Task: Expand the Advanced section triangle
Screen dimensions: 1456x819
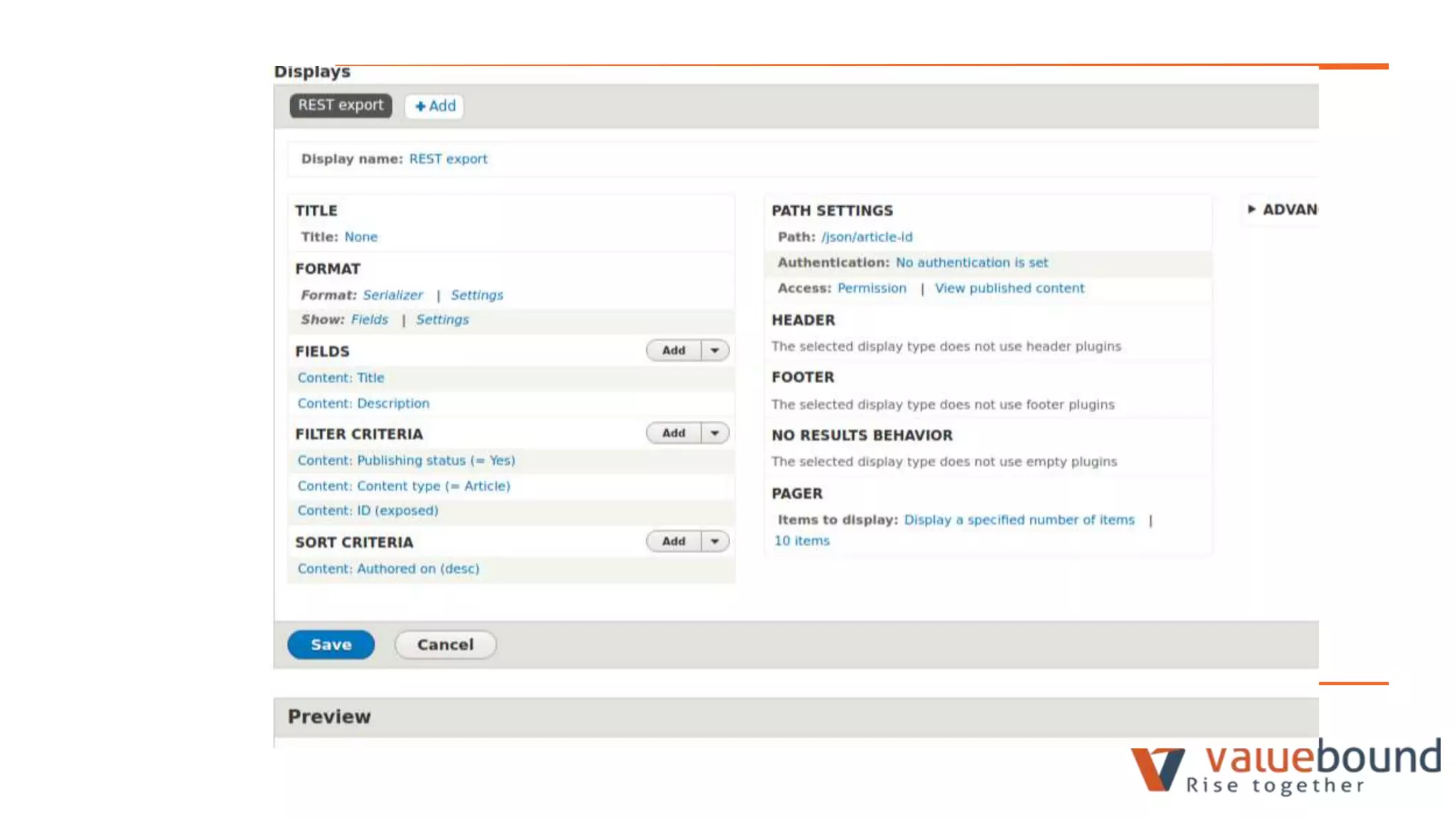Action: pos(1251,209)
